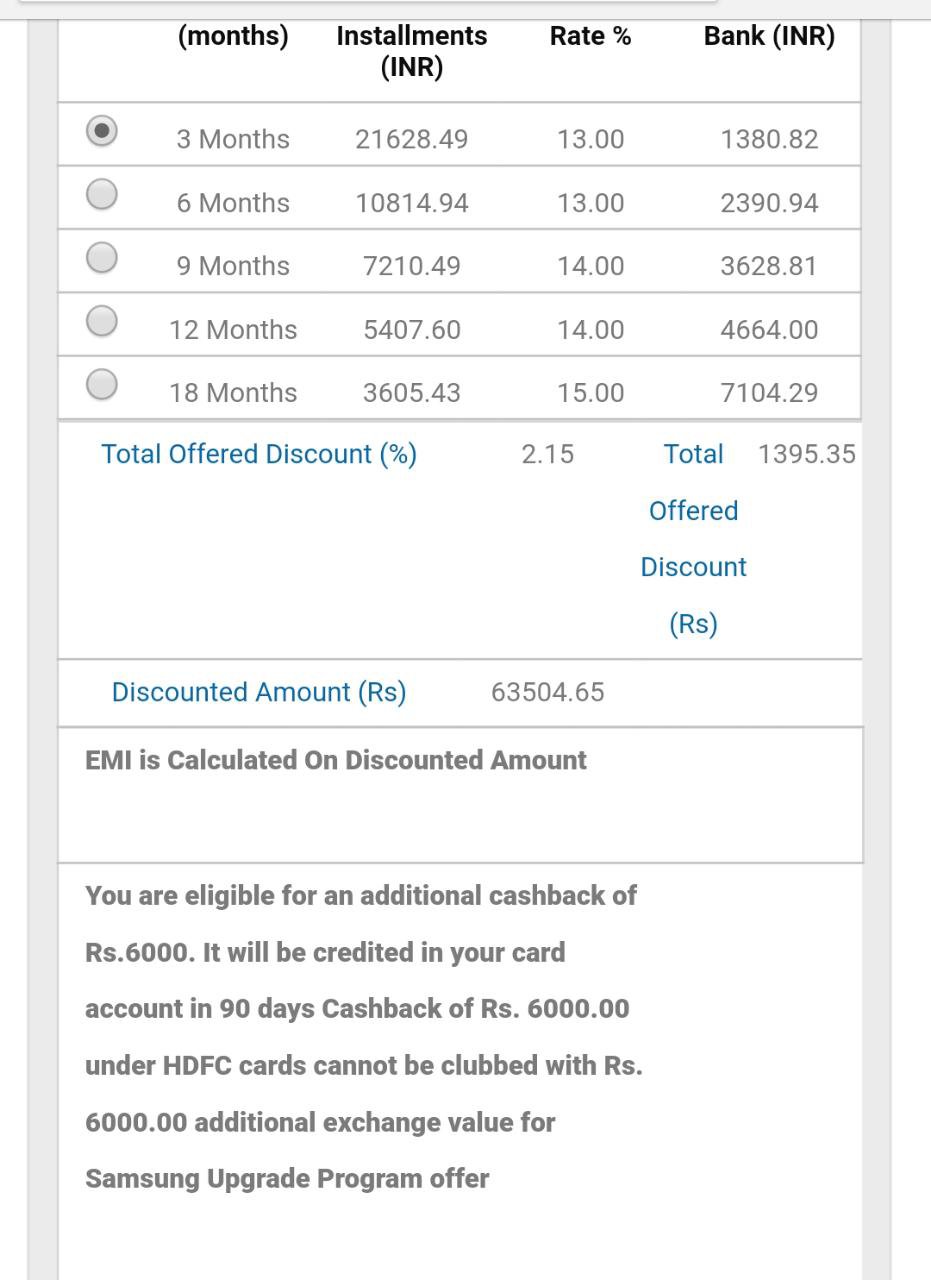Click the Installments (INR) column header

click(412, 52)
